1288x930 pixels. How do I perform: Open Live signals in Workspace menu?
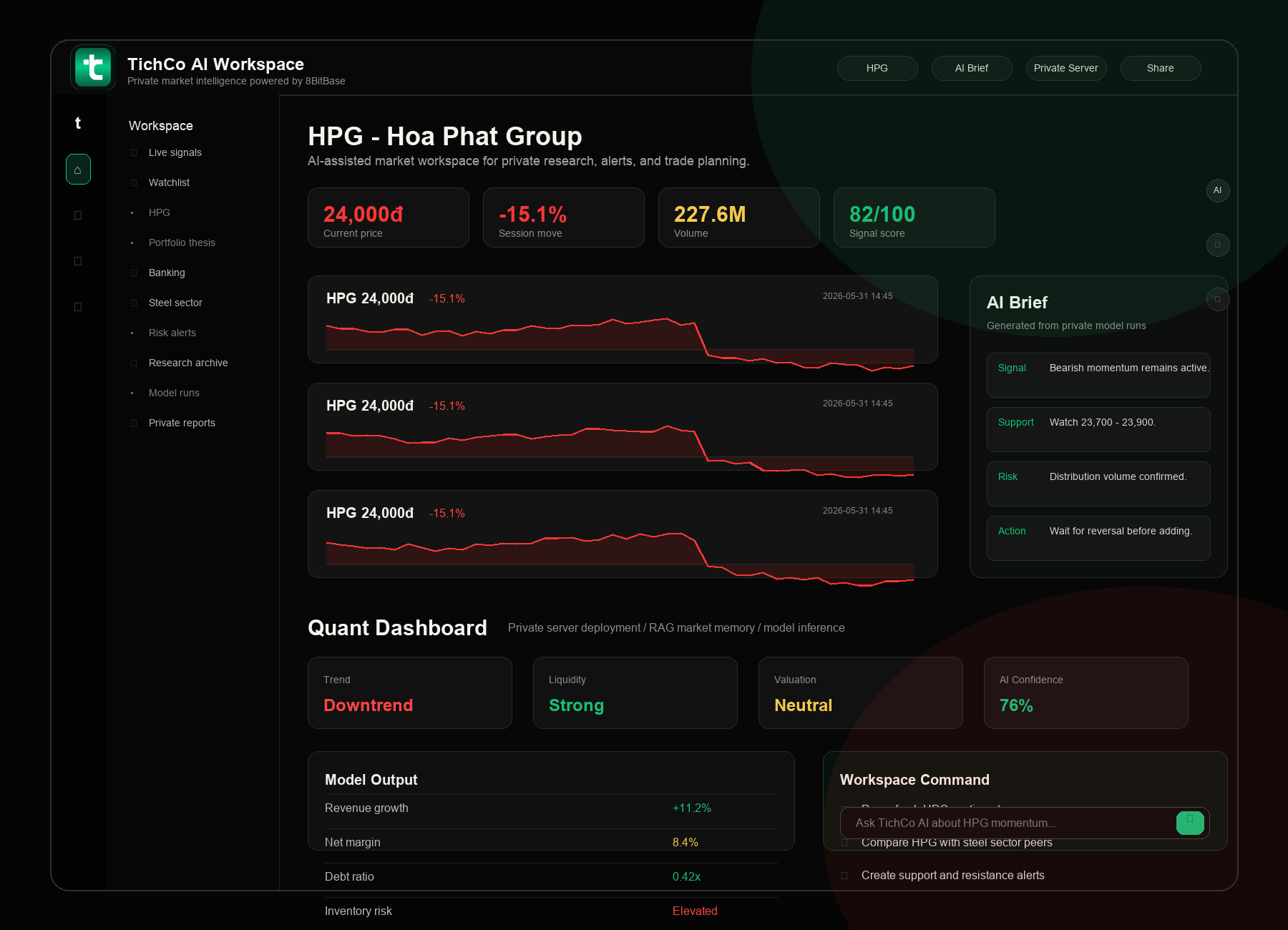[x=175, y=152]
